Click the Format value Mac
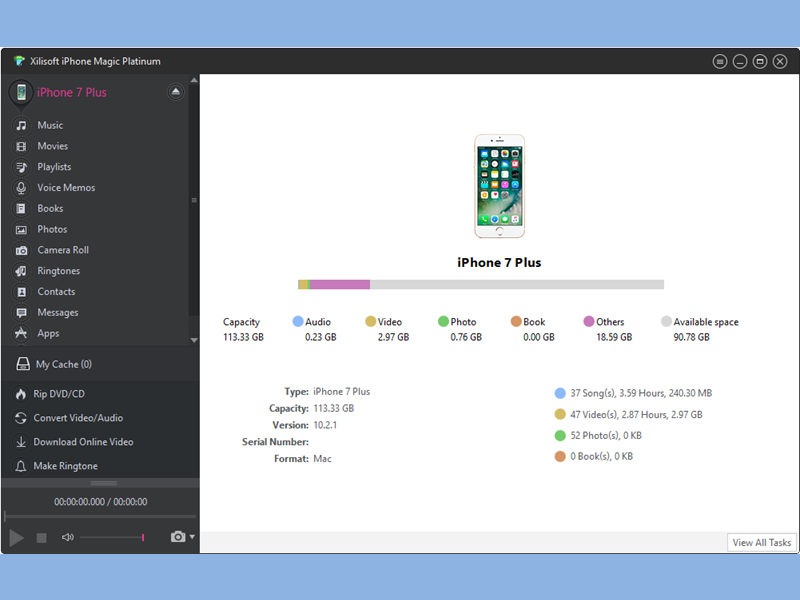This screenshot has height=600, width=800. 322,459
